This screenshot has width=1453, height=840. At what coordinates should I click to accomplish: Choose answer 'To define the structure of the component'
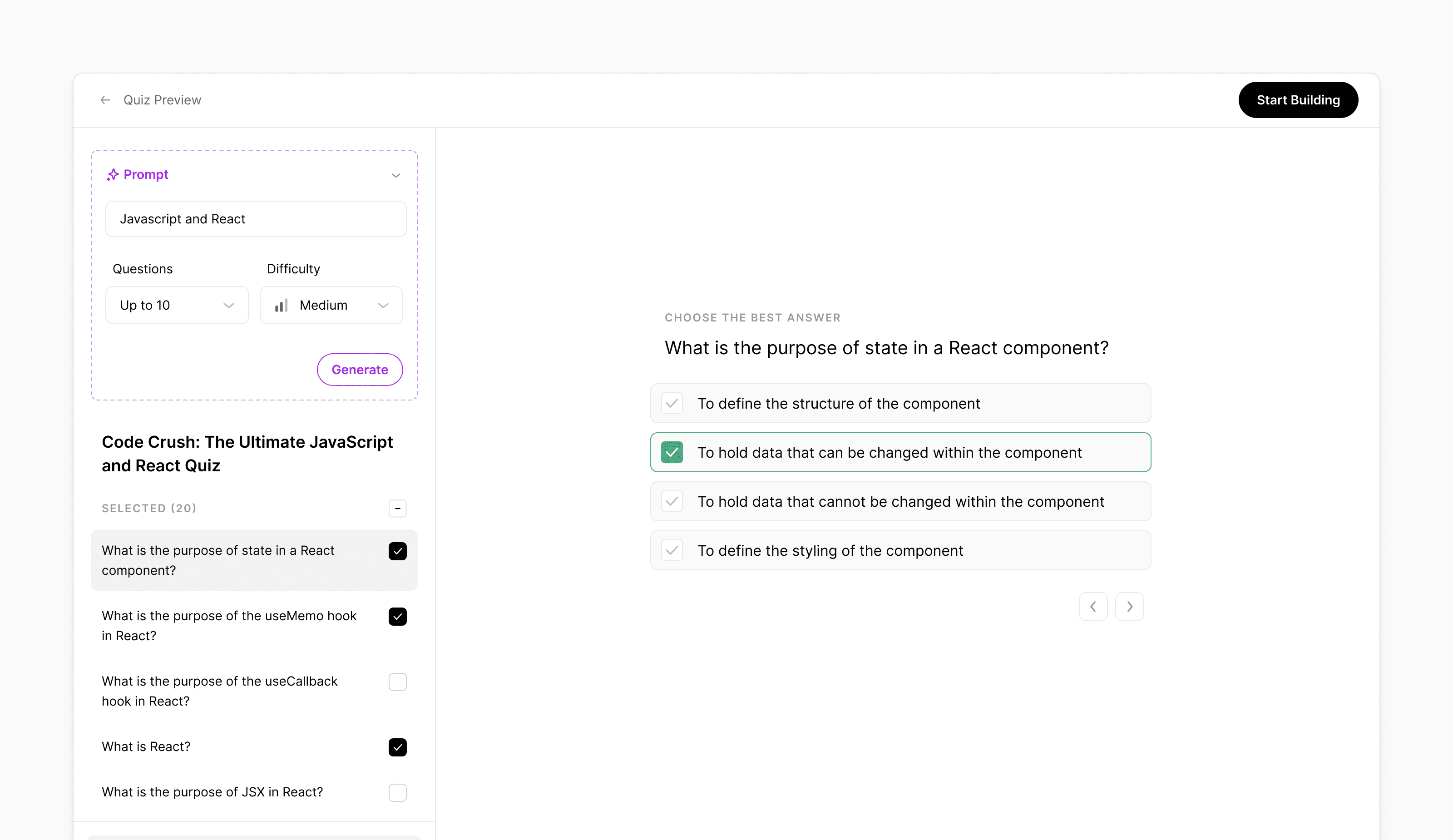click(x=900, y=403)
